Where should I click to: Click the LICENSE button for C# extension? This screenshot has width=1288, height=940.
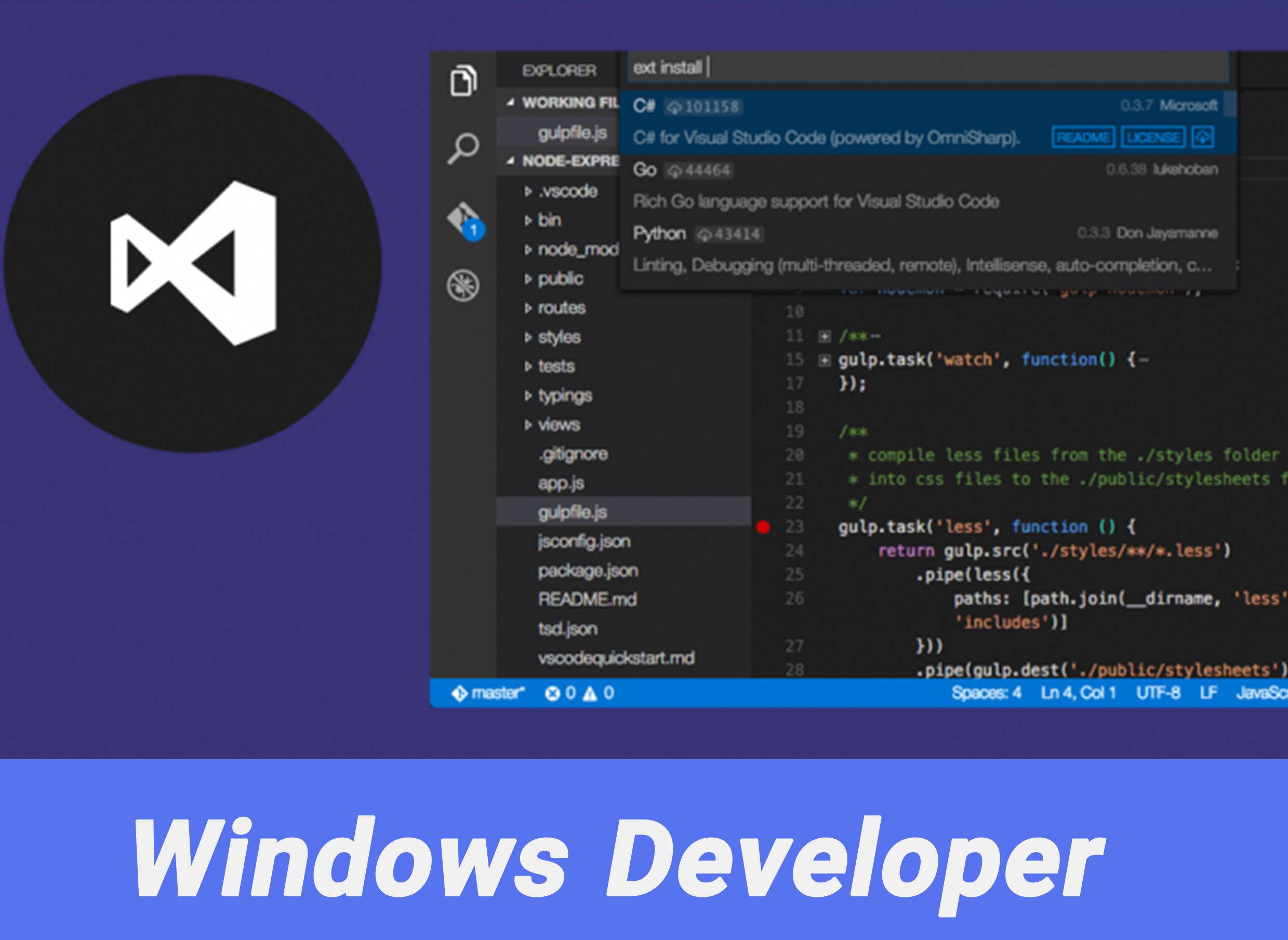[1153, 137]
